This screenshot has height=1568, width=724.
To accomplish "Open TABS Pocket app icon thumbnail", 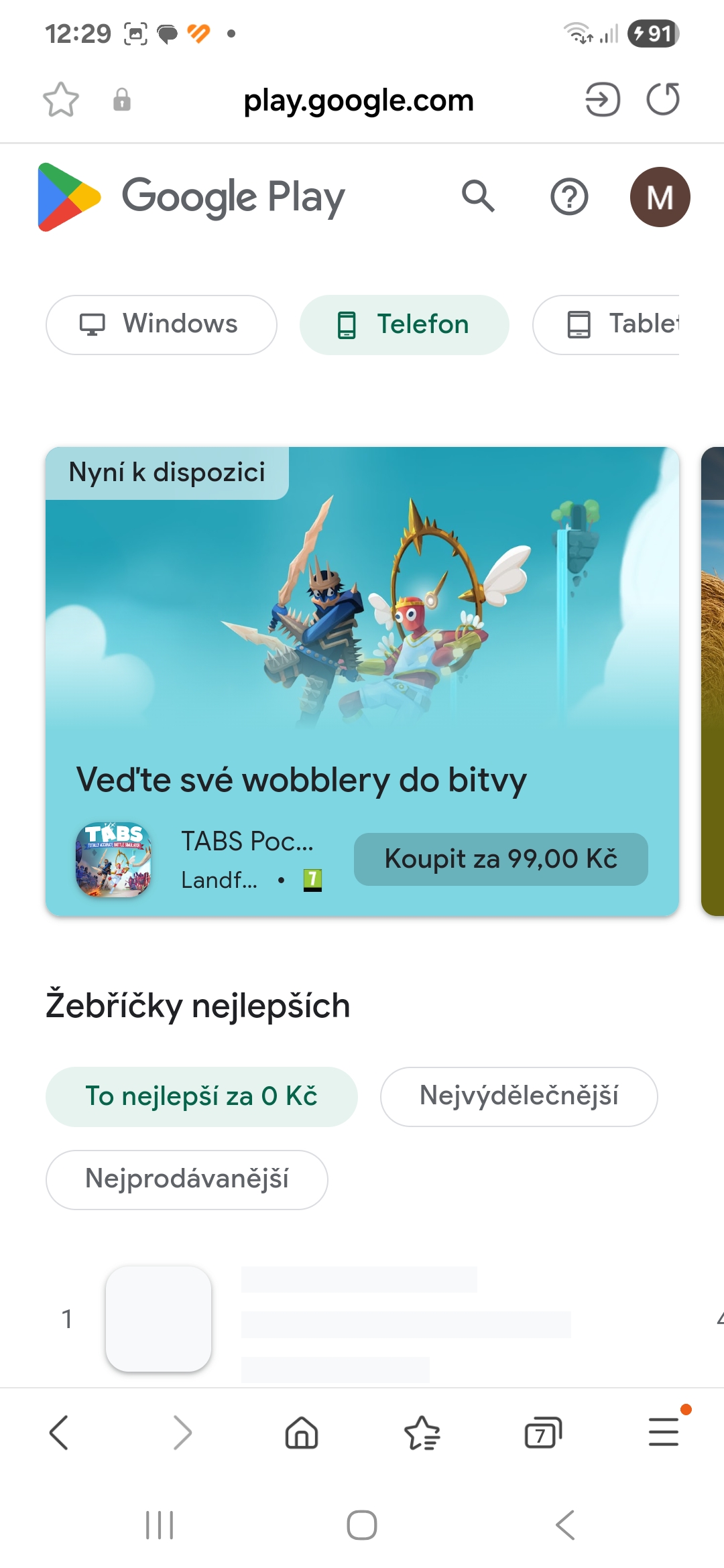I will (113, 860).
